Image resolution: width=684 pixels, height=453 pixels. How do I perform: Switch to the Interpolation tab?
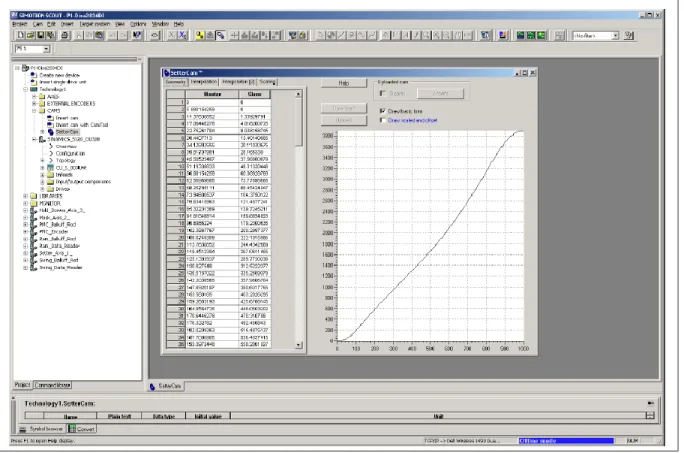(204, 82)
